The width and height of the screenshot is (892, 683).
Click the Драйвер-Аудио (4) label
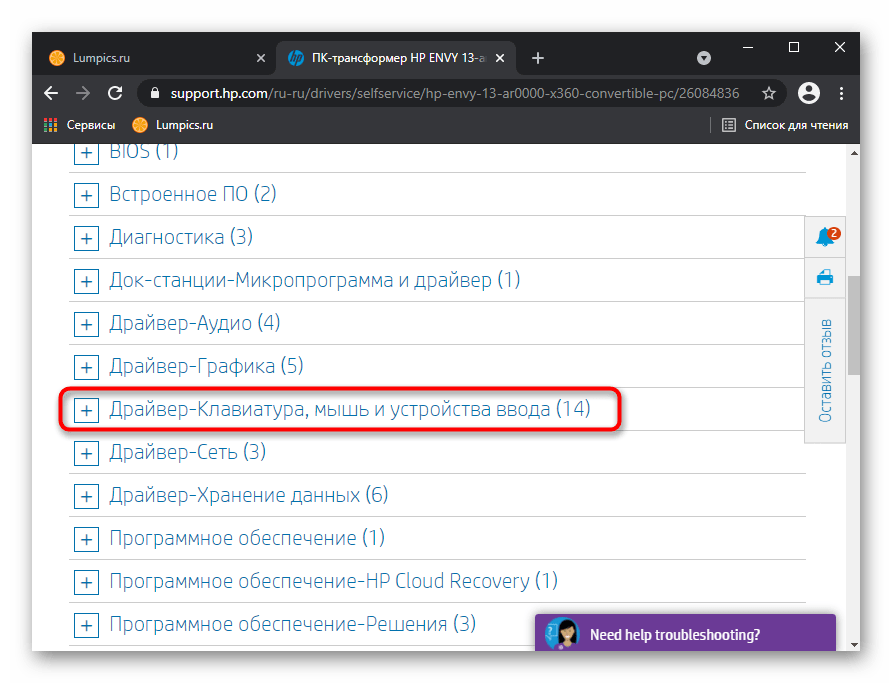click(195, 323)
